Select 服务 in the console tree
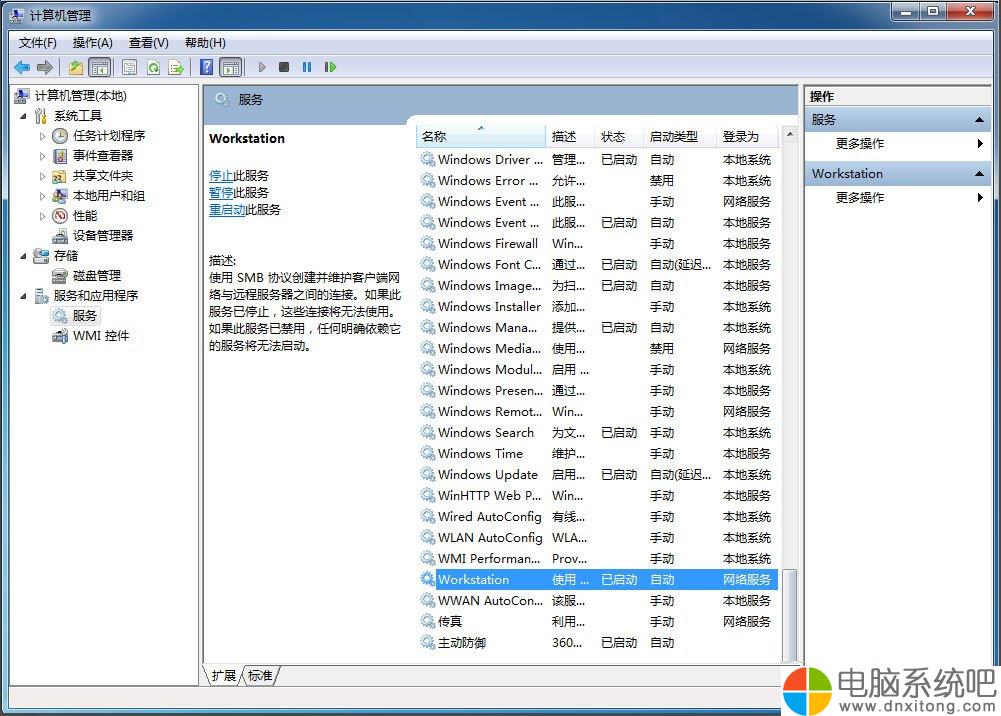This screenshot has height=716, width=1001. [x=84, y=316]
